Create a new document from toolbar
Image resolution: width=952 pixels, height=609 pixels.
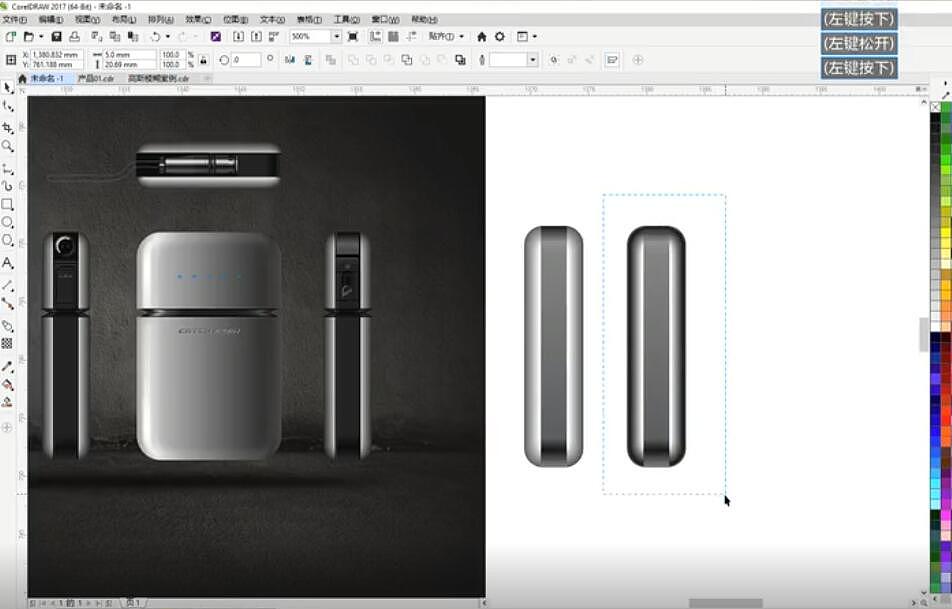coord(10,36)
